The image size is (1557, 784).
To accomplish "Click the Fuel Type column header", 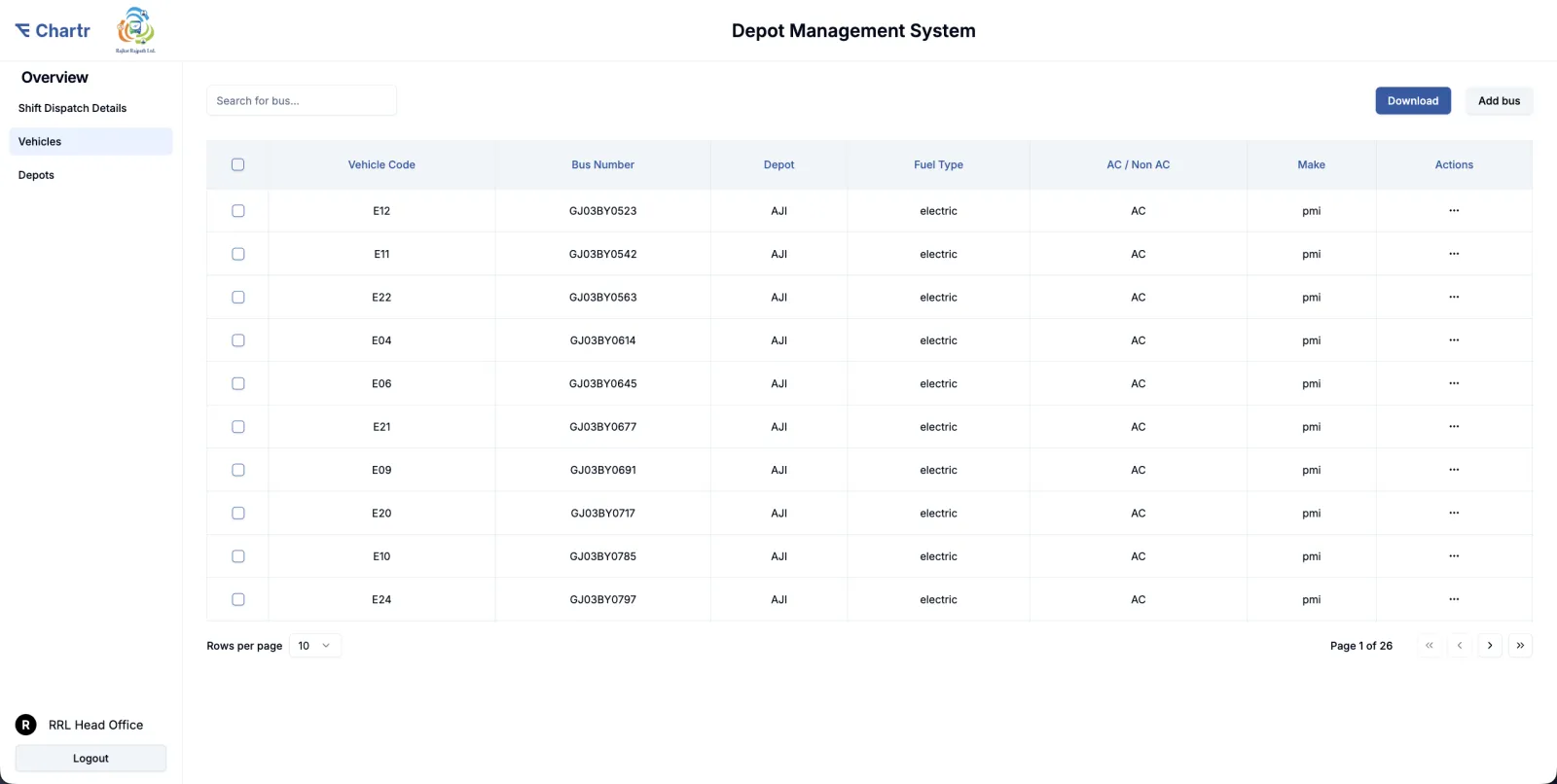I will [938, 164].
